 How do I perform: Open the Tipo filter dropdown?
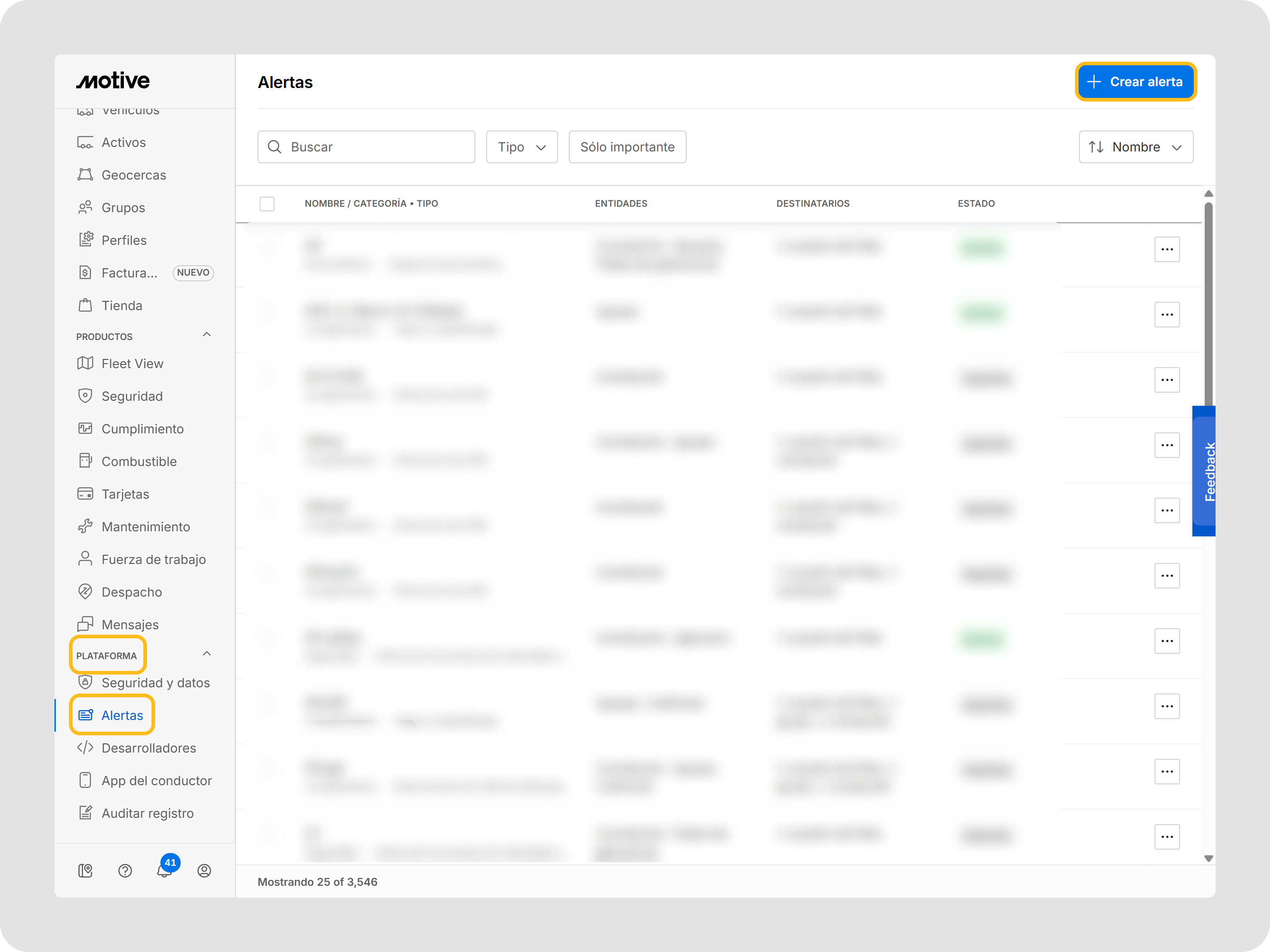point(521,147)
